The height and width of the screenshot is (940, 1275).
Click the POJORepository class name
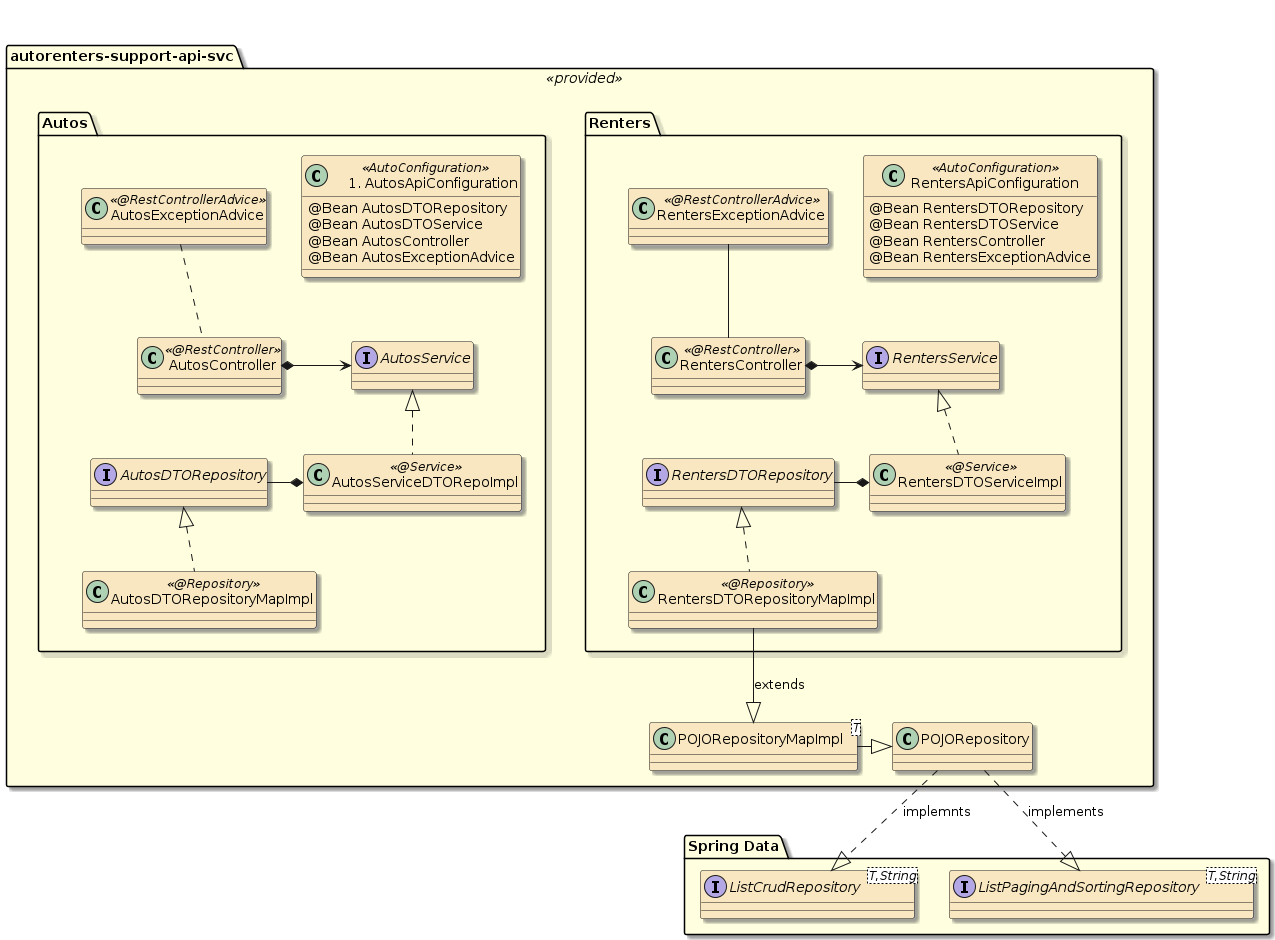(x=975, y=739)
